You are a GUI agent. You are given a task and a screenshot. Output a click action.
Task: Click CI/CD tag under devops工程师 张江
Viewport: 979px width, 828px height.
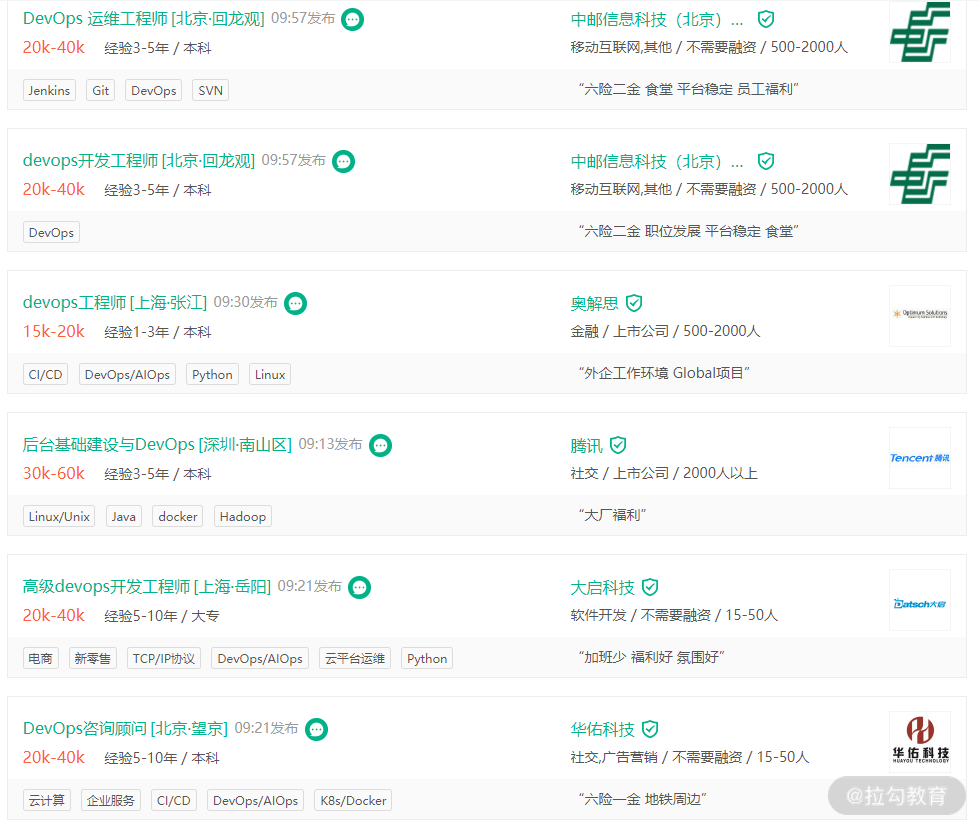pyautogui.click(x=46, y=375)
